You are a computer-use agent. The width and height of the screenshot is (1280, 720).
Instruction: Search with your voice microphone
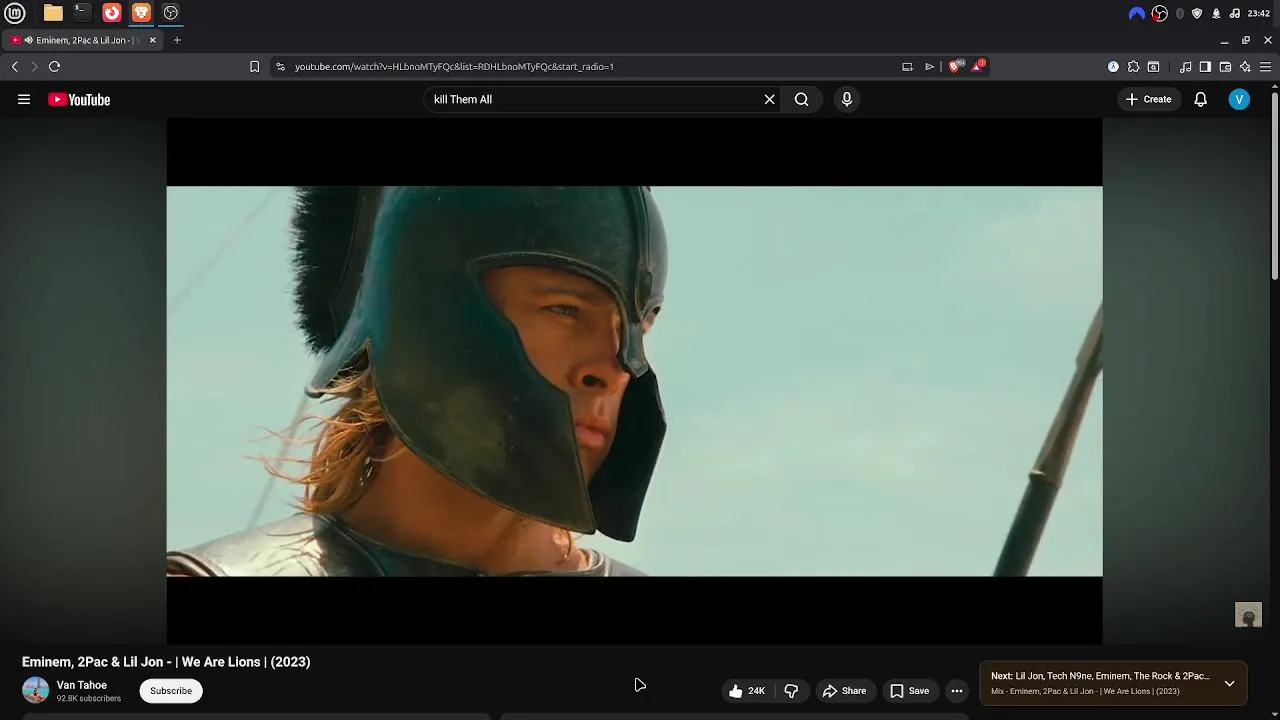click(847, 99)
